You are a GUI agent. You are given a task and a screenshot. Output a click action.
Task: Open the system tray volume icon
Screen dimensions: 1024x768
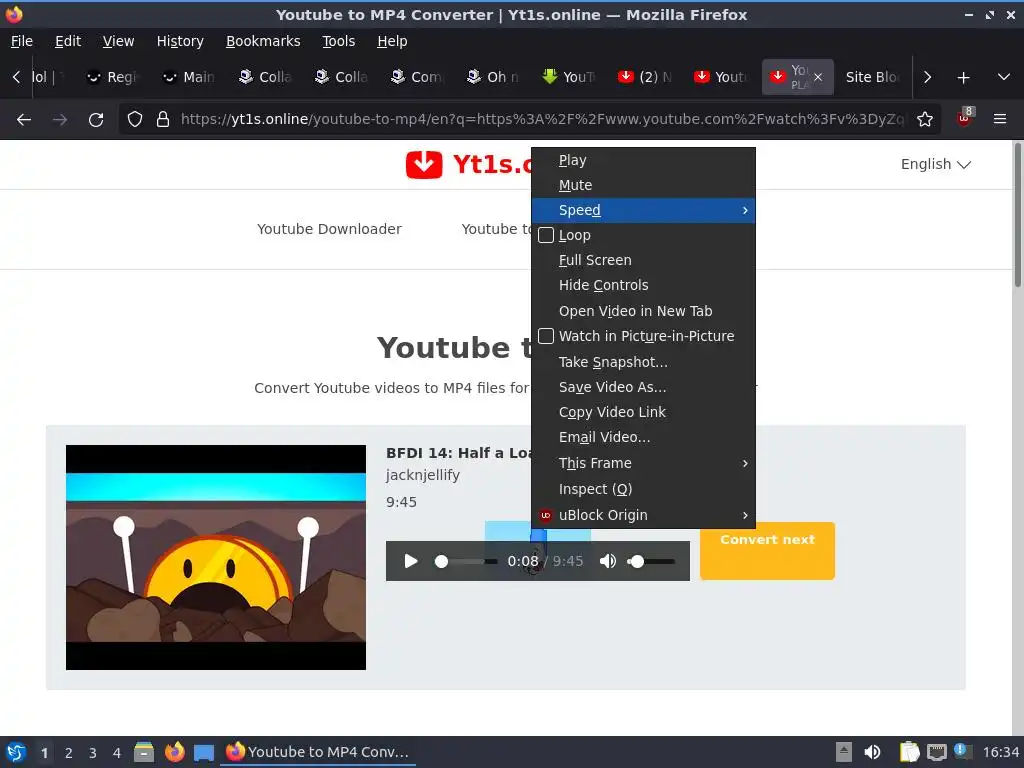872,752
